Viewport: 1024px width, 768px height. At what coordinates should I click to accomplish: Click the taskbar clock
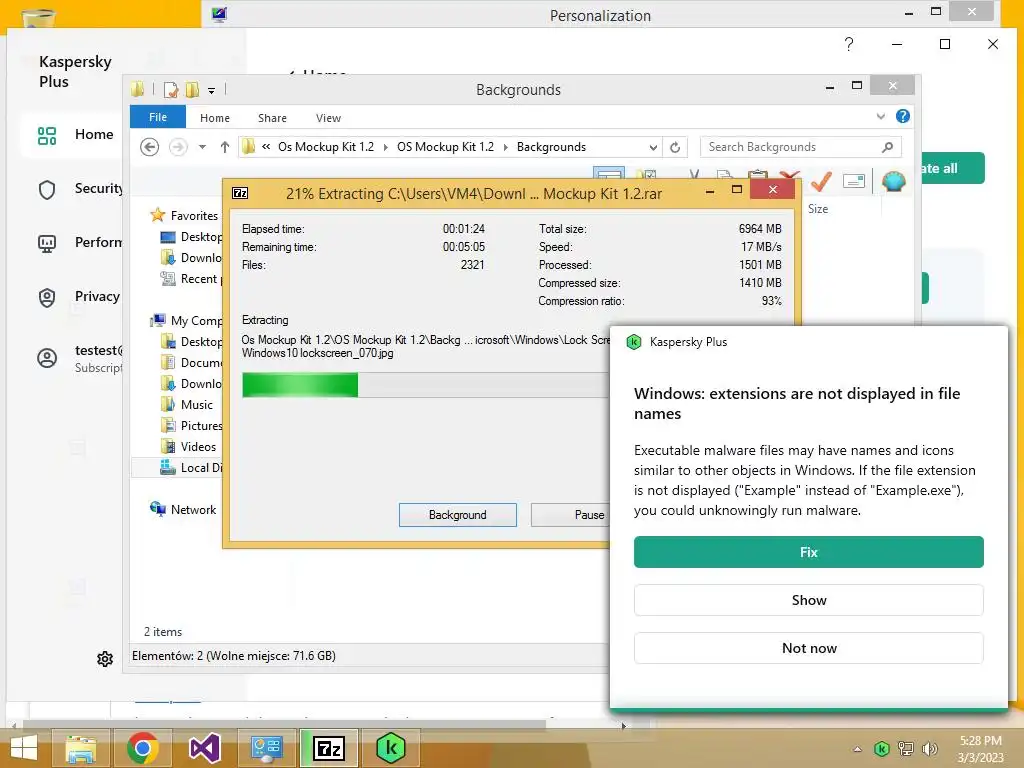(x=980, y=749)
